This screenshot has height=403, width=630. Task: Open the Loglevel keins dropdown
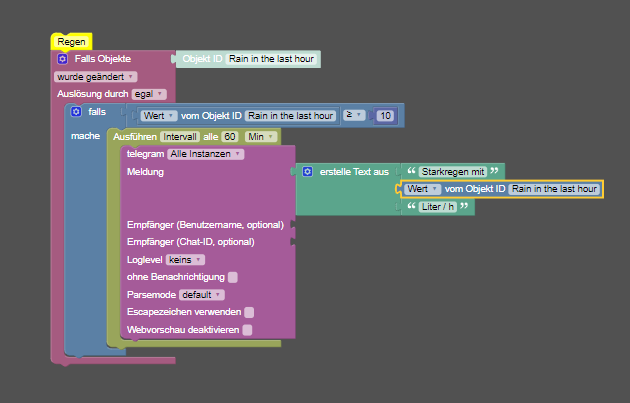pos(185,260)
